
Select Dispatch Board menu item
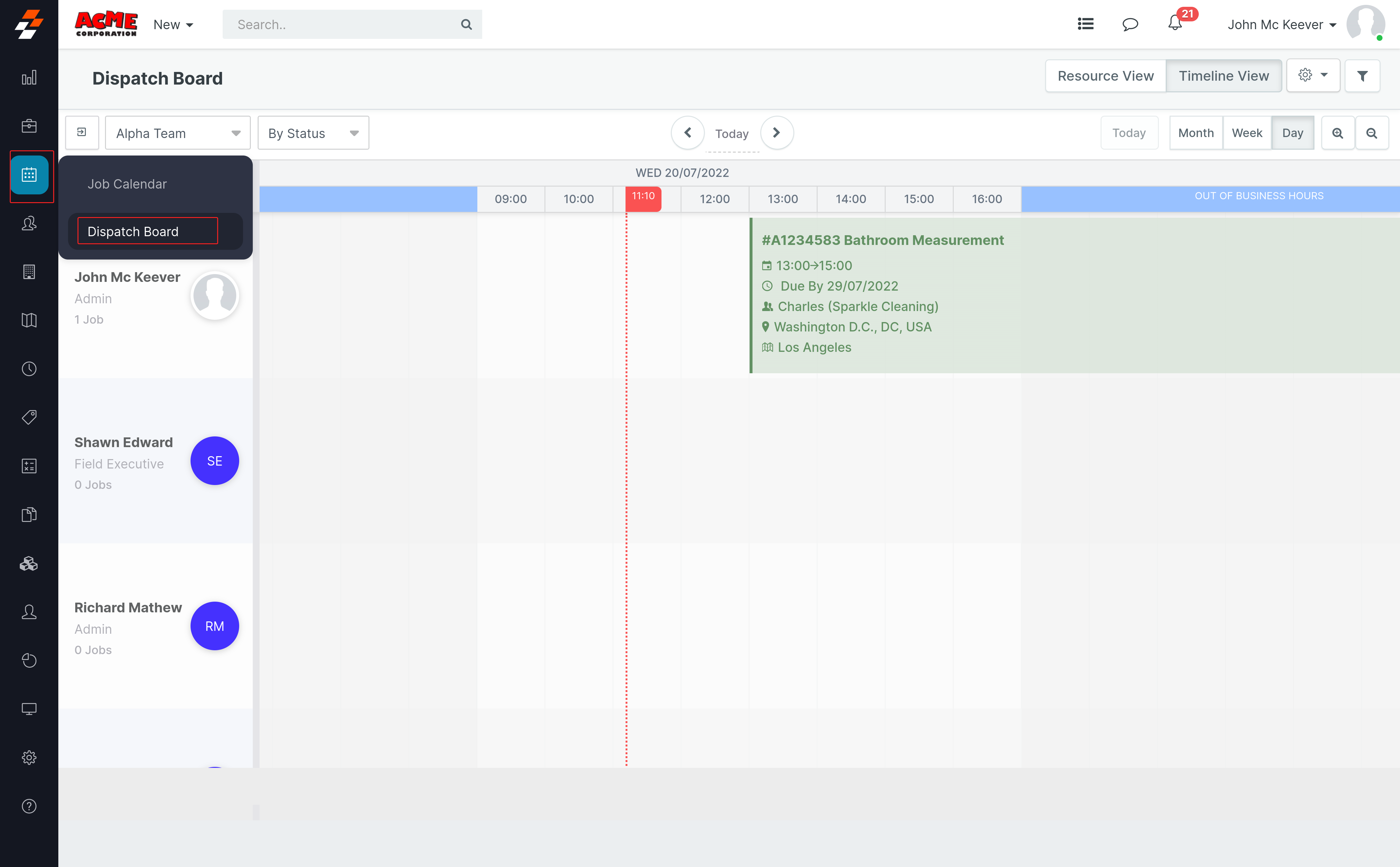[133, 232]
